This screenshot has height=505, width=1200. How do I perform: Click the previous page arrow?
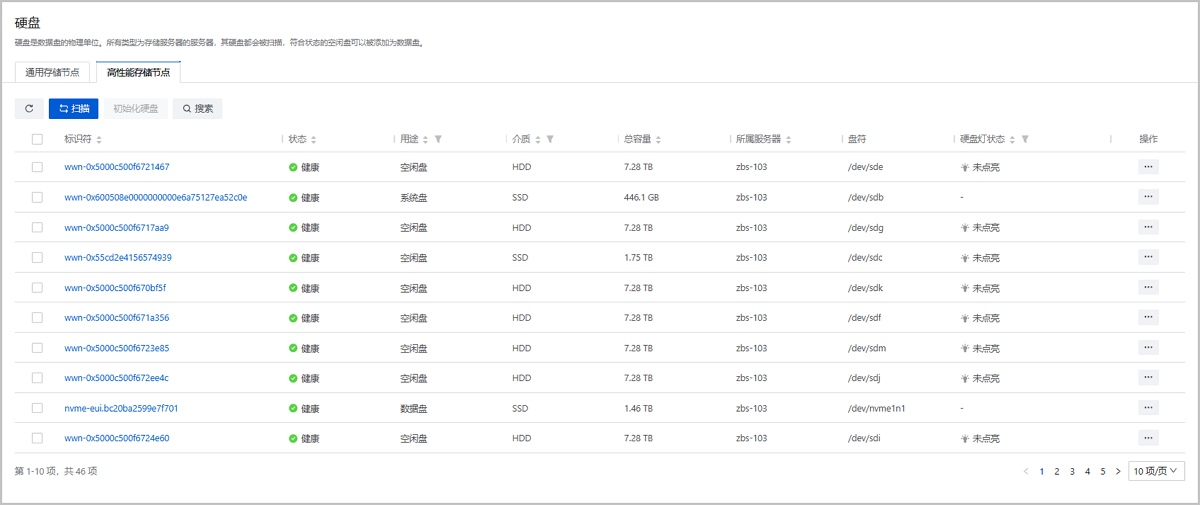pyautogui.click(x=1026, y=470)
